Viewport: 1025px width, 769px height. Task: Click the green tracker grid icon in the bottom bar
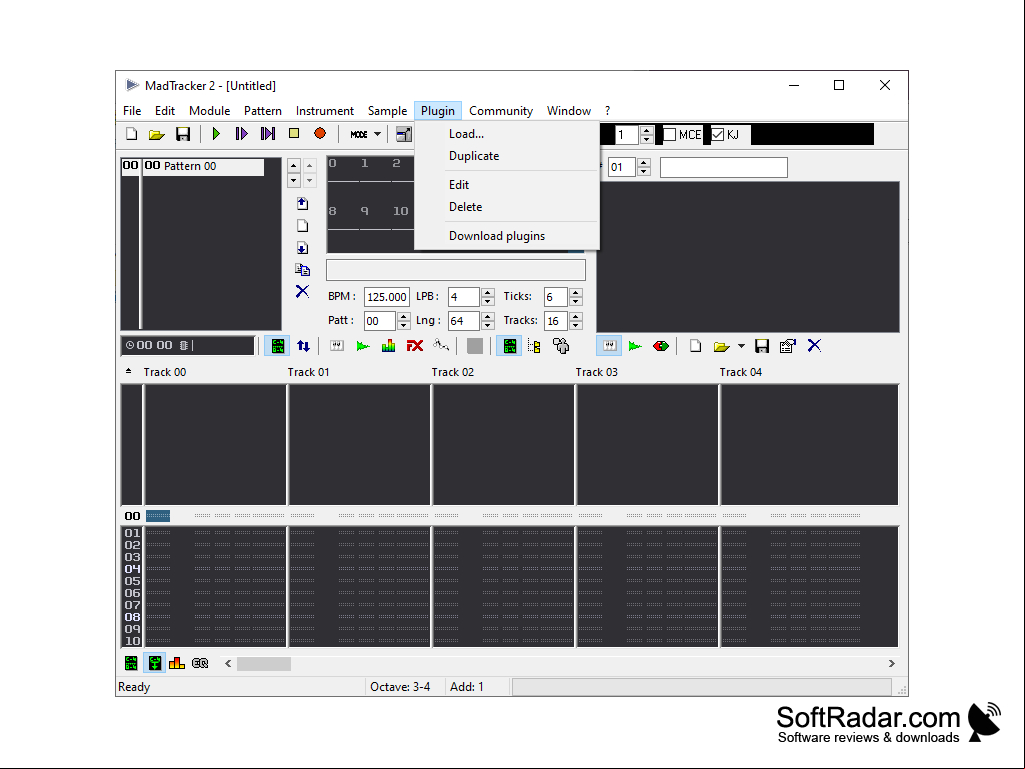tap(131, 663)
